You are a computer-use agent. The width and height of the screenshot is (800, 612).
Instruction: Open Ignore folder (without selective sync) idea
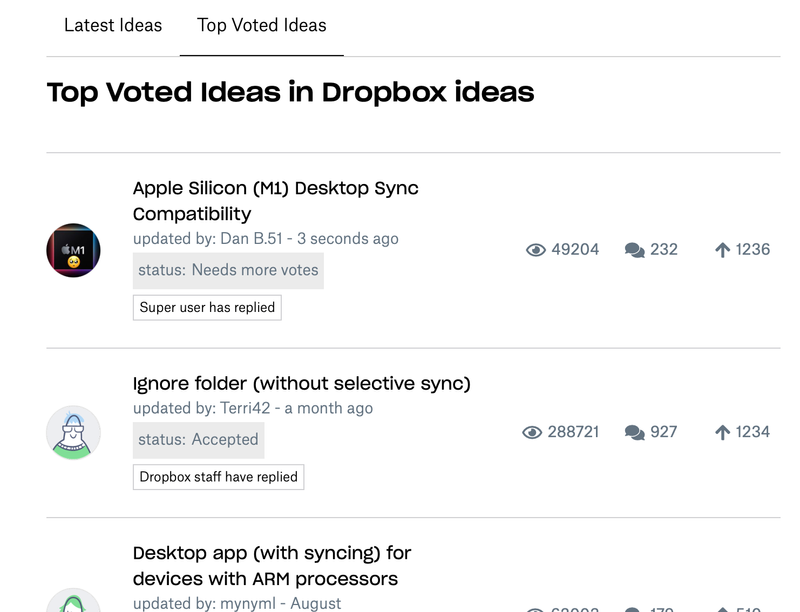[x=301, y=383]
